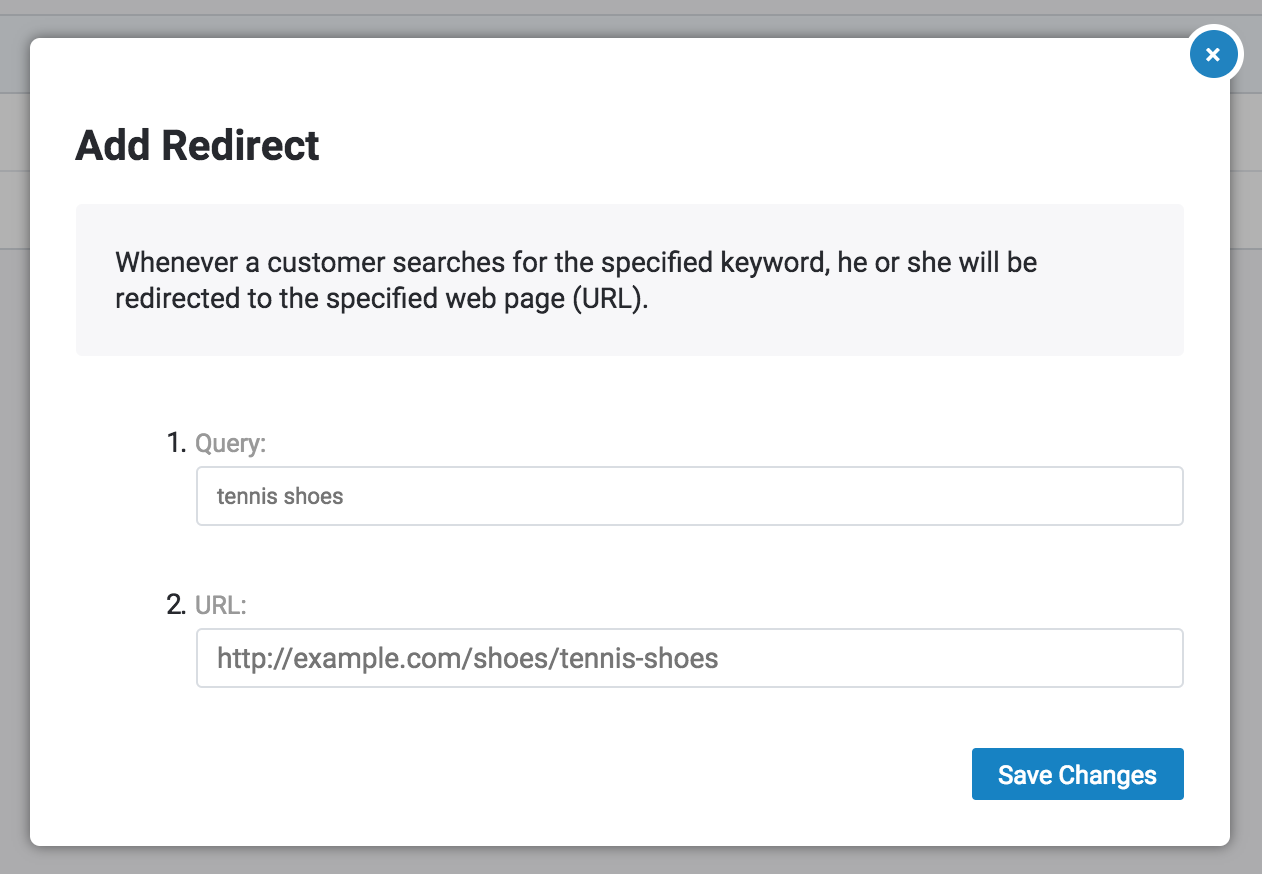The width and height of the screenshot is (1262, 874).
Task: Click the "Query:" field label
Action: 231,443
